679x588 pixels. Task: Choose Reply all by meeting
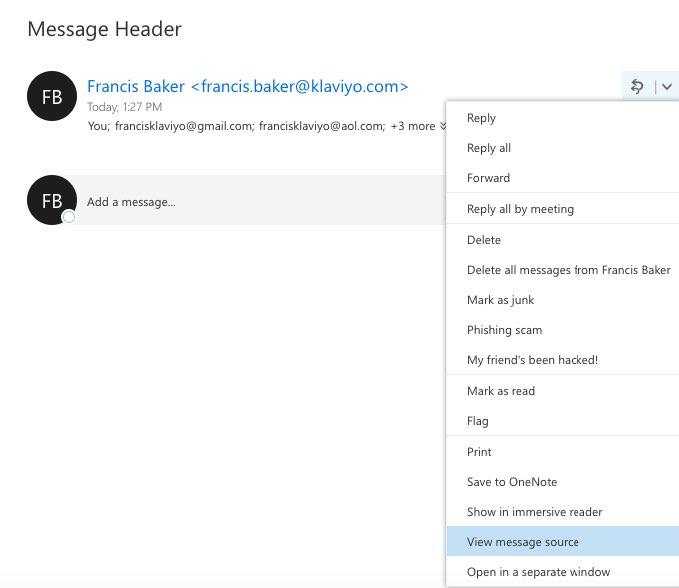coord(520,209)
